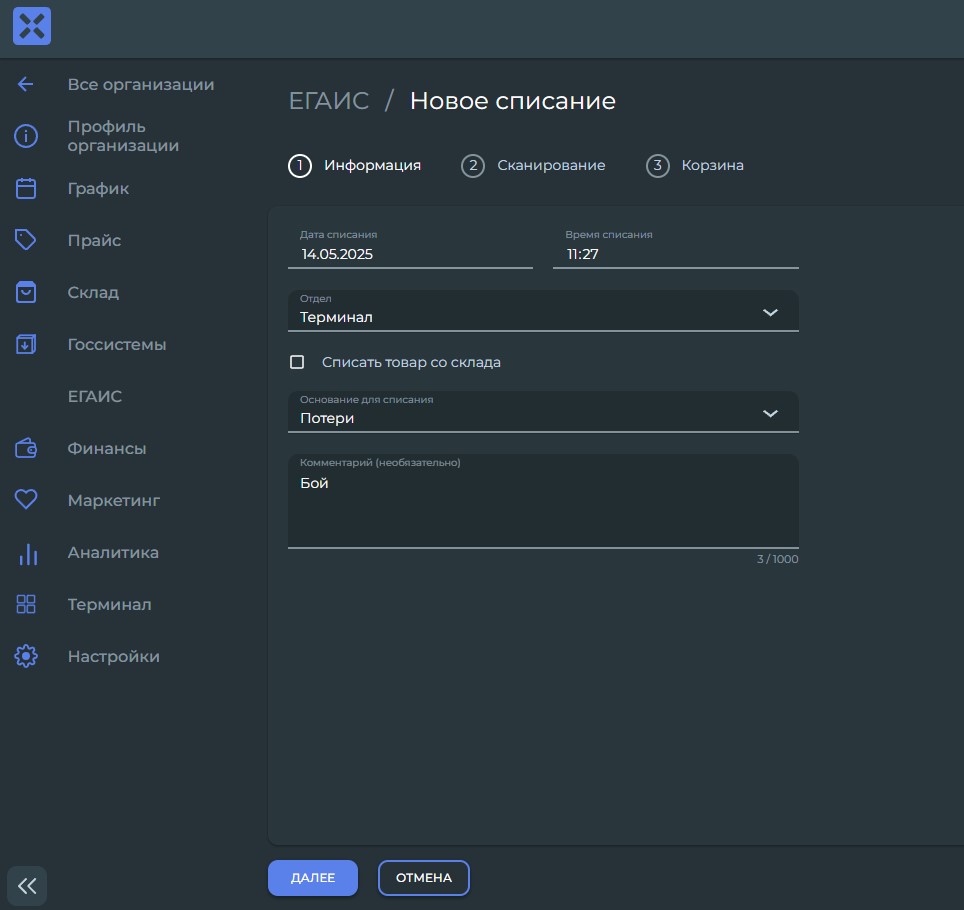This screenshot has width=964, height=910.
Task: Open the Финансы sidebar item
Action: (107, 449)
